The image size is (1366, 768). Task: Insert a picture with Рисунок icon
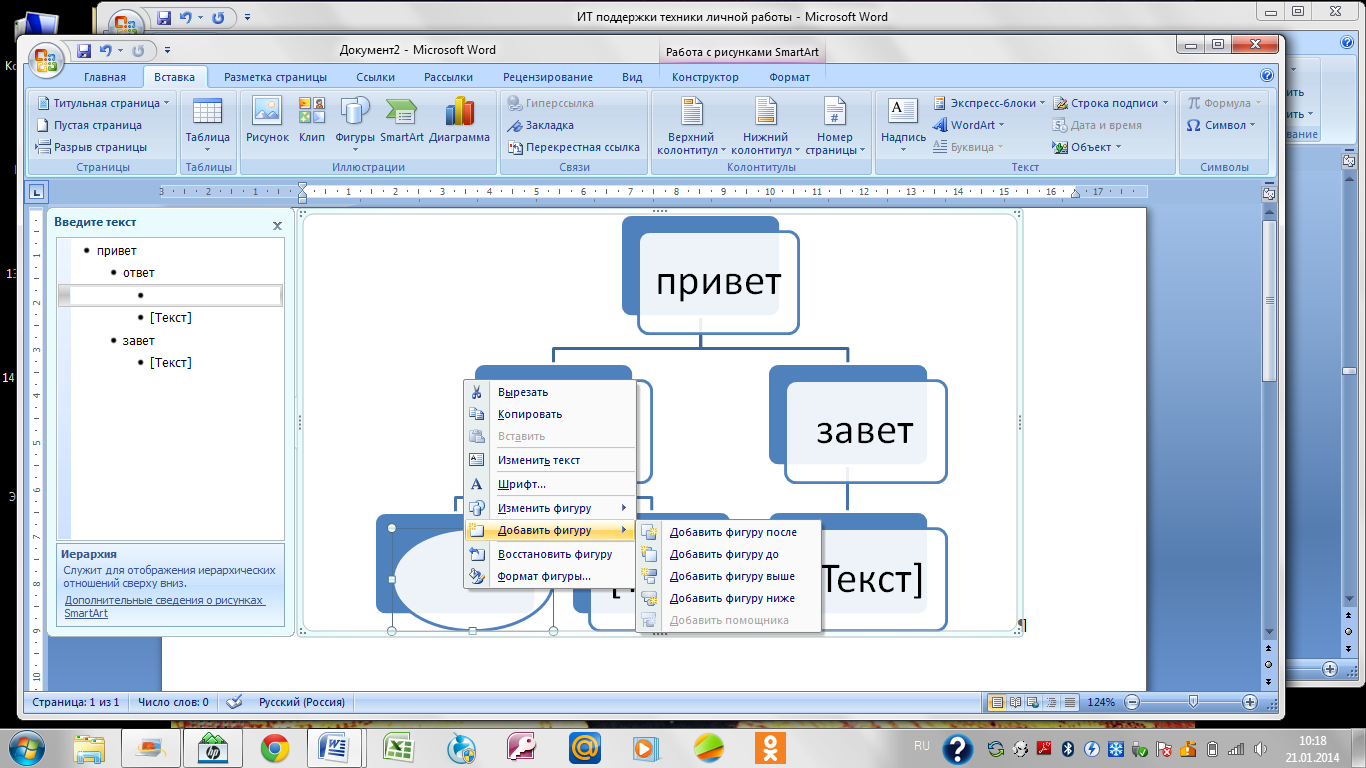pyautogui.click(x=267, y=121)
